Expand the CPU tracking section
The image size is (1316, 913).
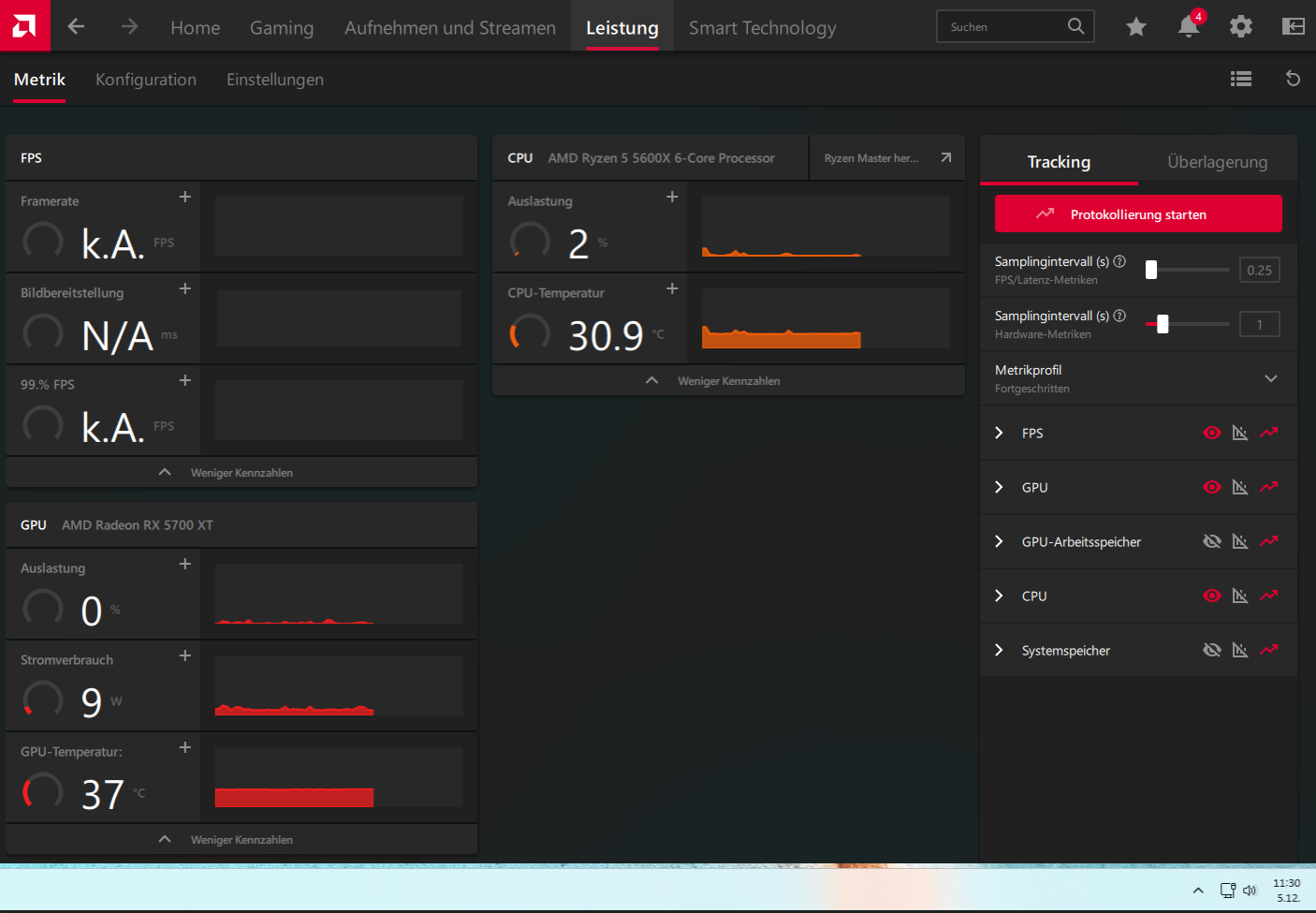pyautogui.click(x=999, y=596)
